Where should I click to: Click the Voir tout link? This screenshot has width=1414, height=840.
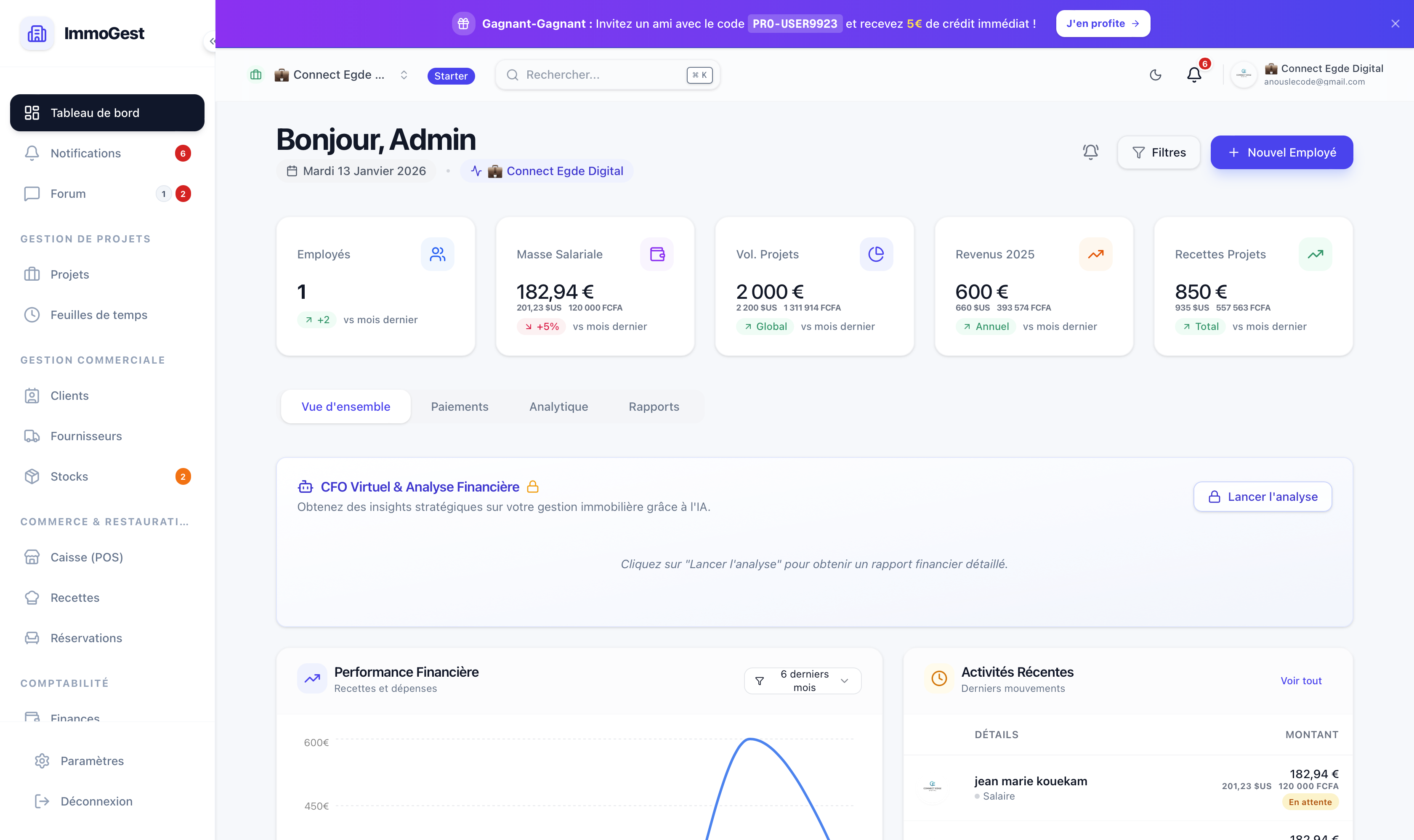click(1300, 681)
